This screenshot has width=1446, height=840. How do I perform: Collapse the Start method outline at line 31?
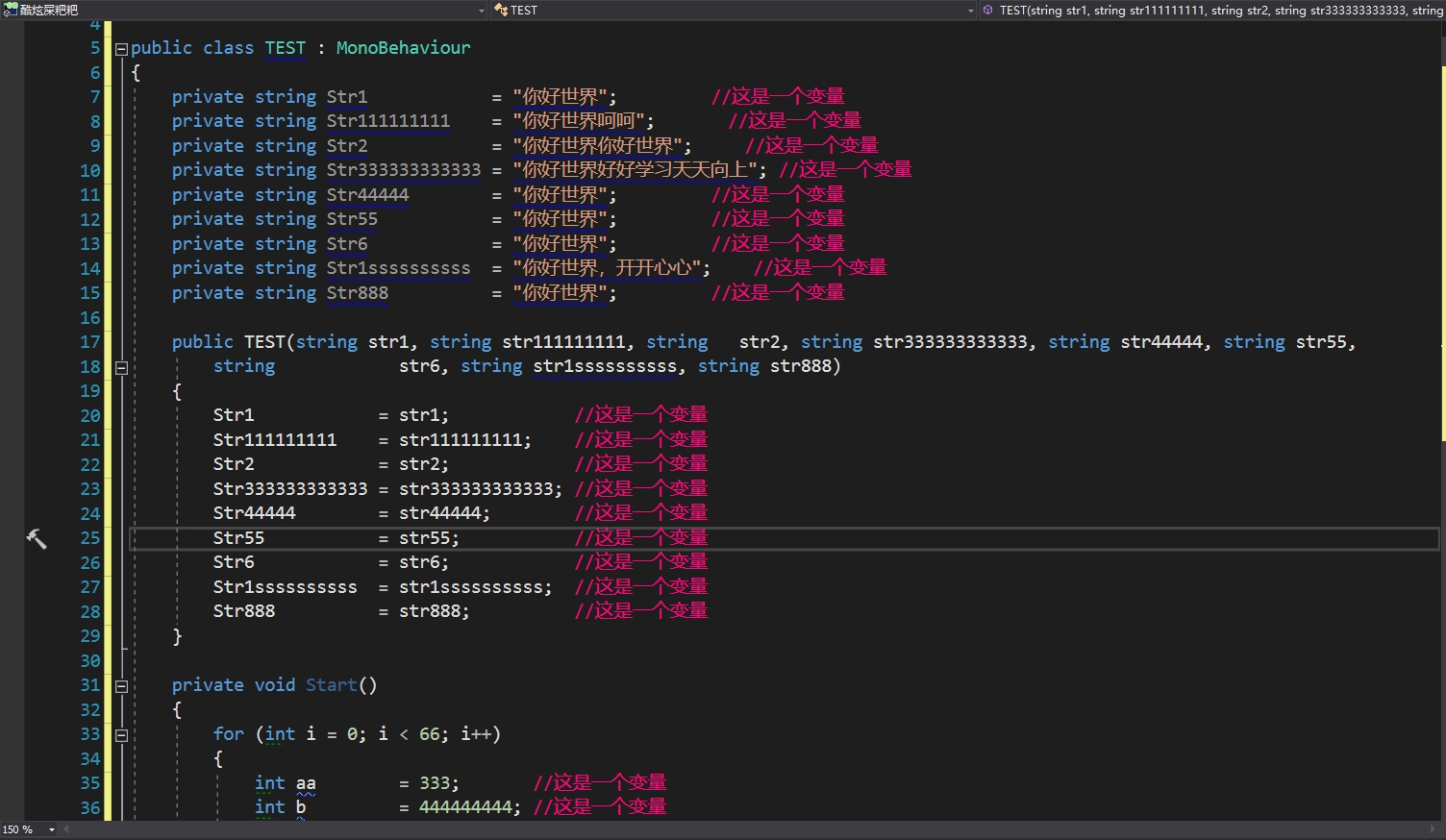pyautogui.click(x=121, y=686)
